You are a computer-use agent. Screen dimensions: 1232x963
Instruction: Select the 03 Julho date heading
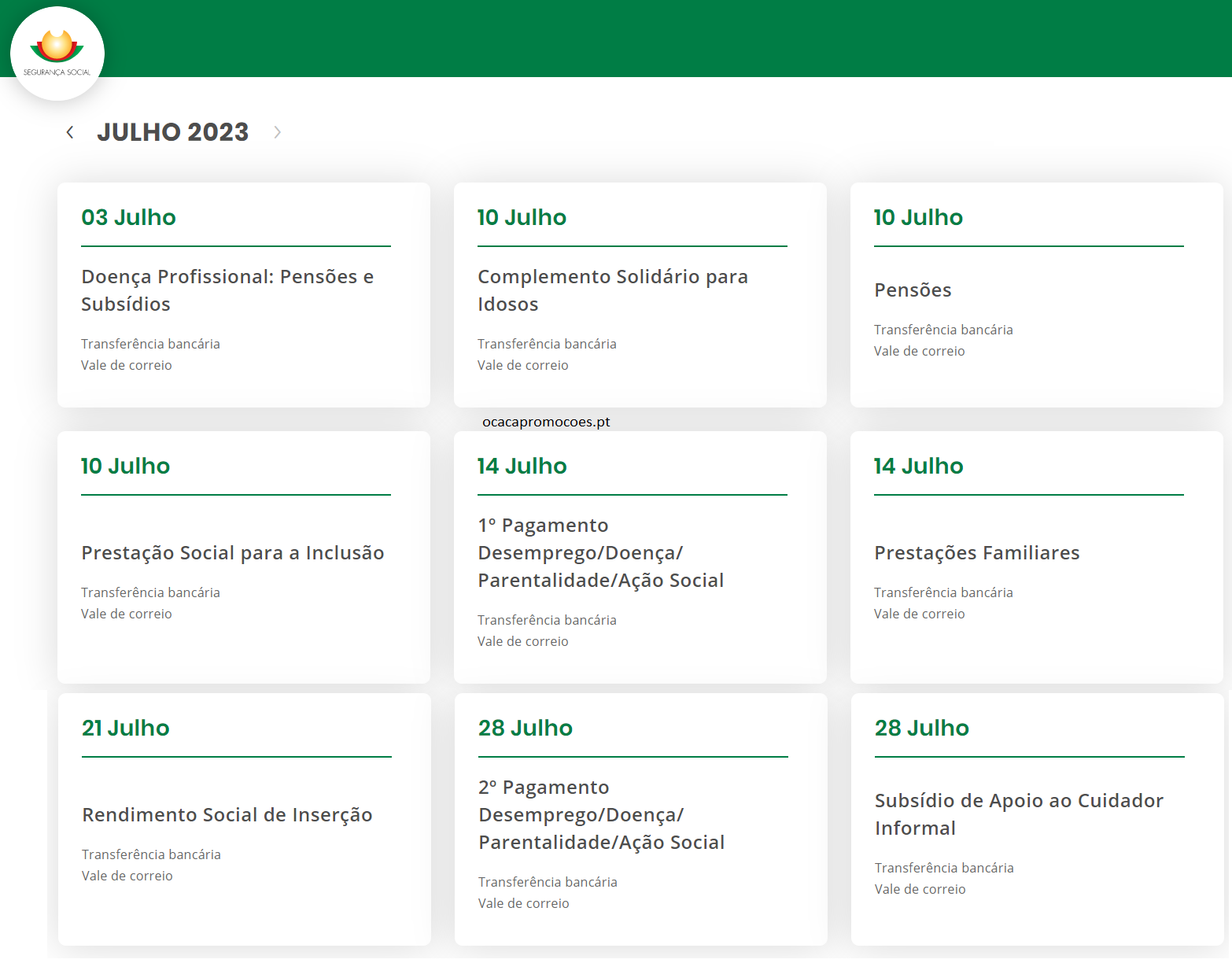point(128,217)
